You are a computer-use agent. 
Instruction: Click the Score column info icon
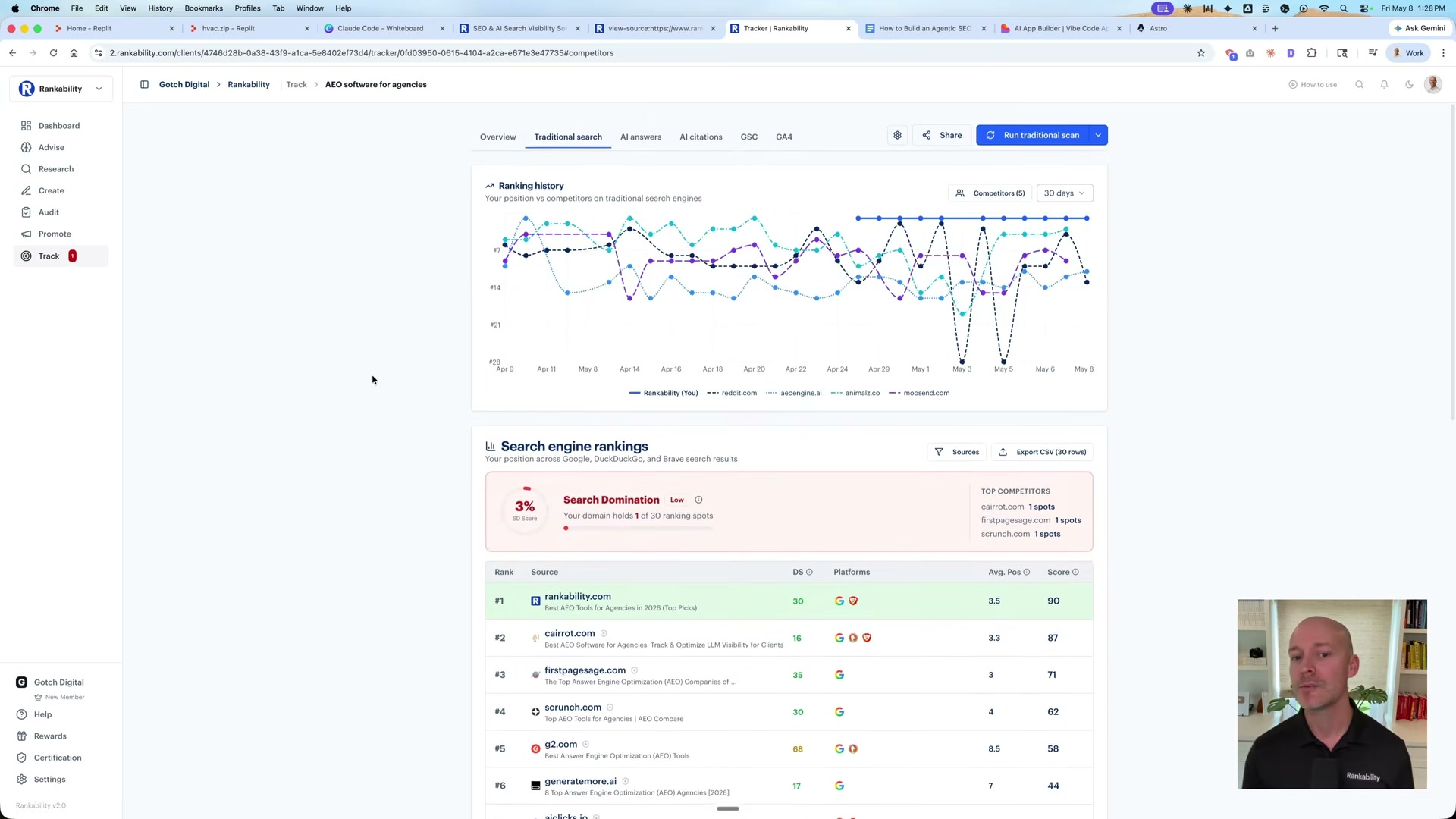(x=1075, y=572)
